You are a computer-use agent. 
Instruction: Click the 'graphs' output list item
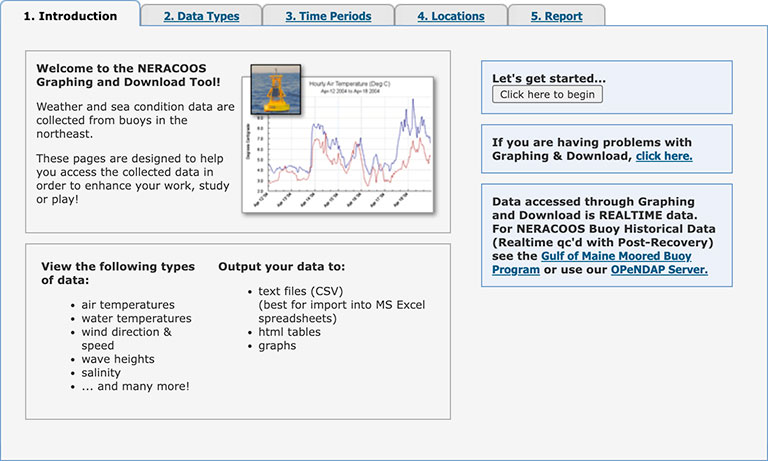[x=277, y=346]
